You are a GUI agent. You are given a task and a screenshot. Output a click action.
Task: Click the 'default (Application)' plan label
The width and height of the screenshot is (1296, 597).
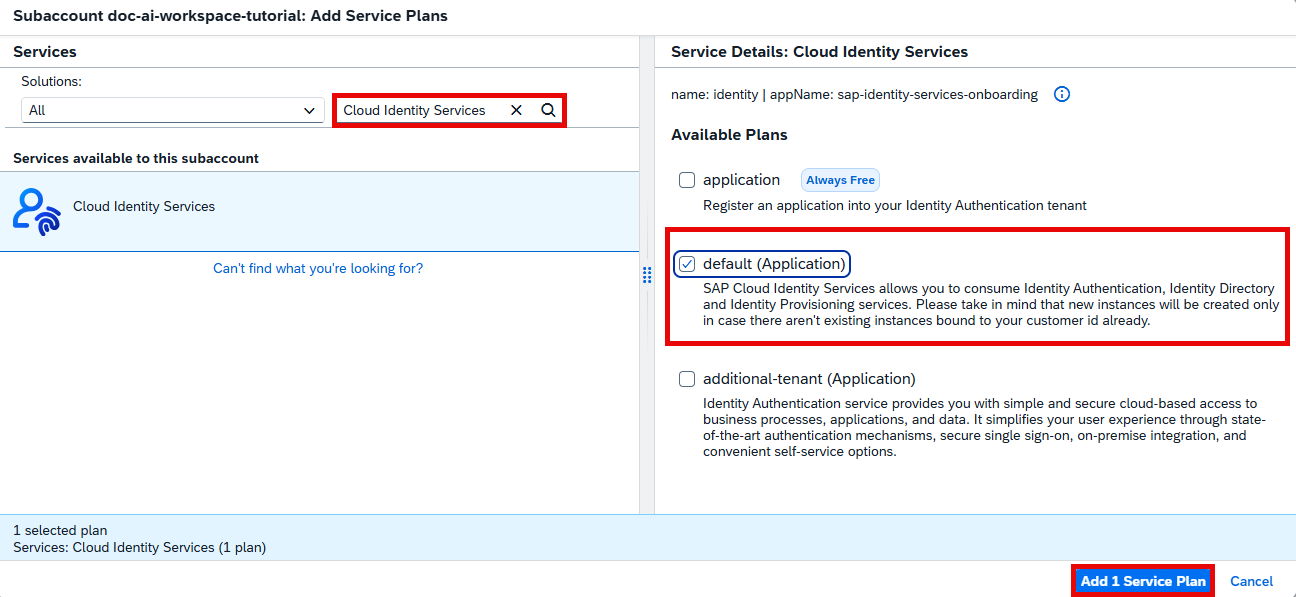(775, 264)
